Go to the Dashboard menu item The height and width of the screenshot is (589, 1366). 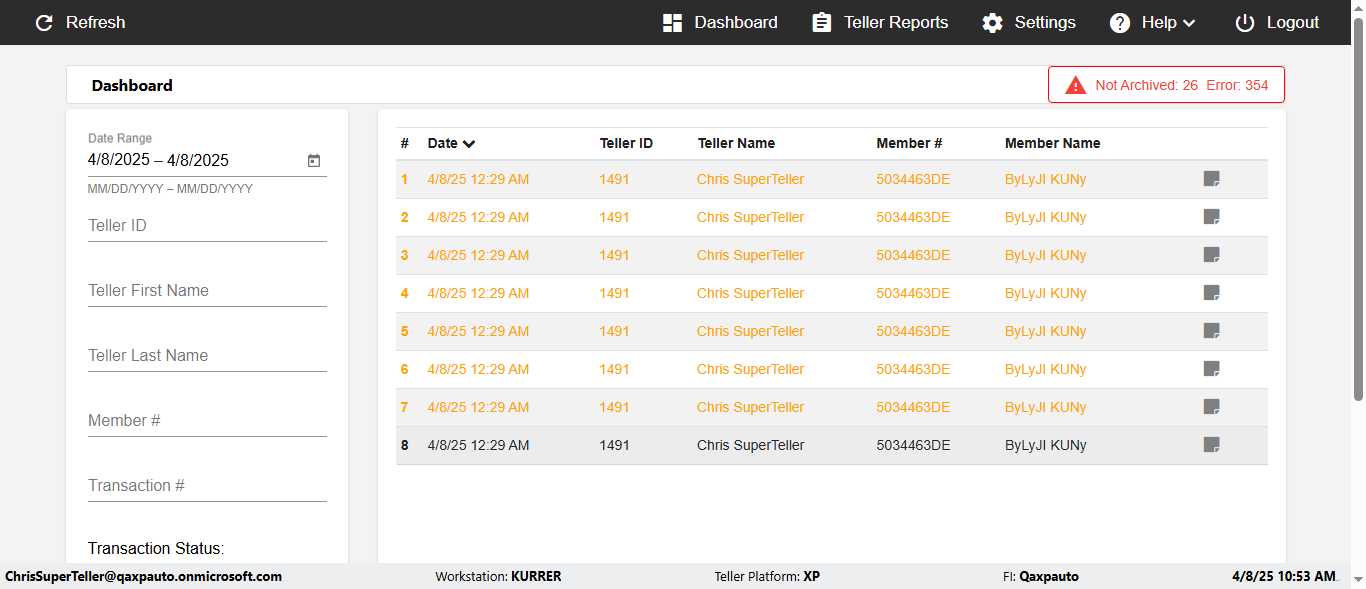tap(735, 23)
